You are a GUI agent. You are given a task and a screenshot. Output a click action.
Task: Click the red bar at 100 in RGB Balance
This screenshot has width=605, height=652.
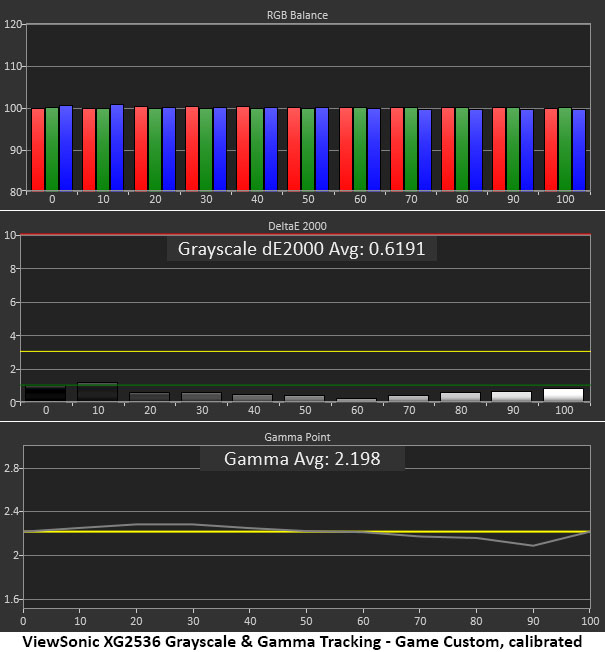551,149
